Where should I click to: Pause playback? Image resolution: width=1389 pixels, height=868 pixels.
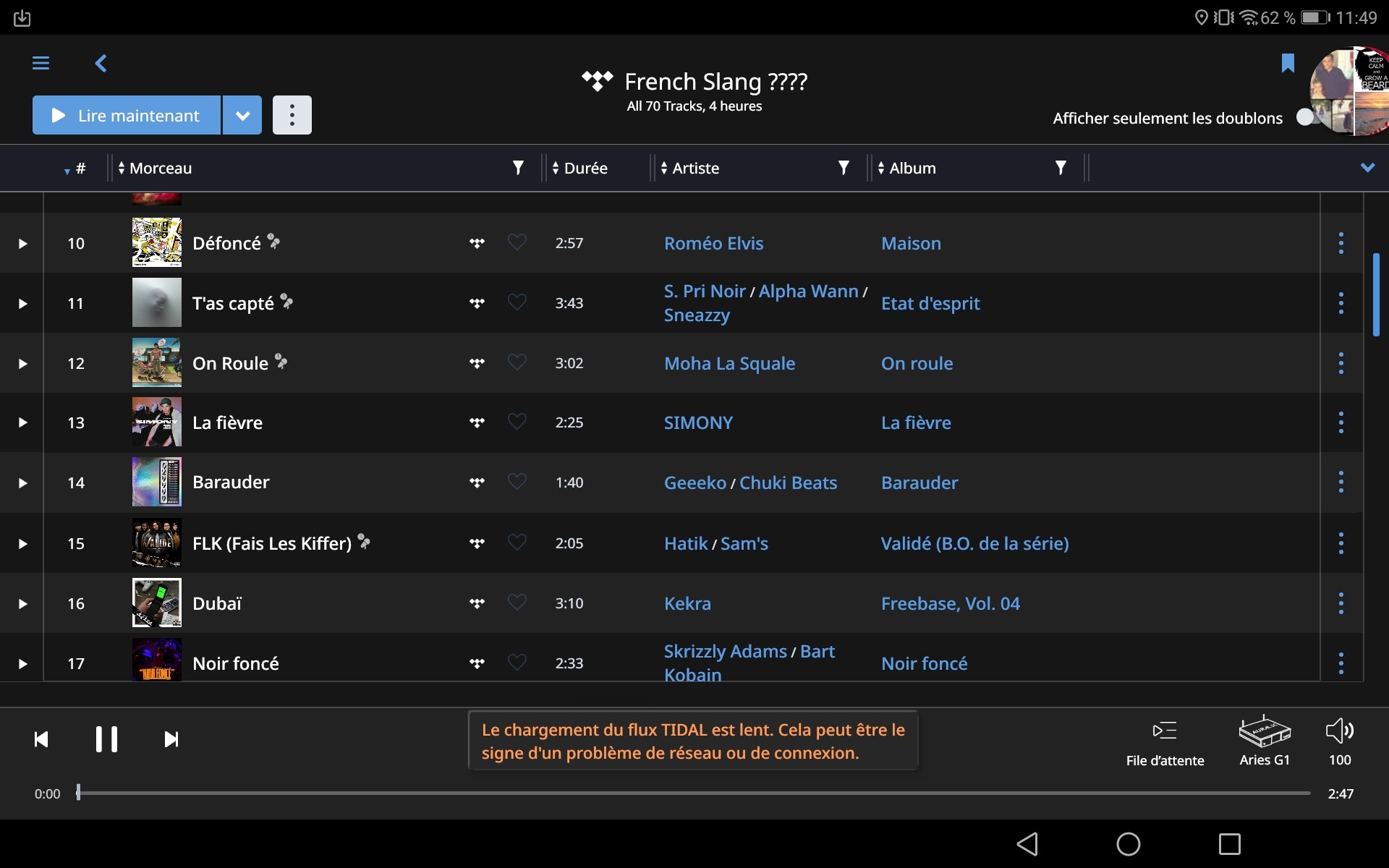pyautogui.click(x=106, y=739)
